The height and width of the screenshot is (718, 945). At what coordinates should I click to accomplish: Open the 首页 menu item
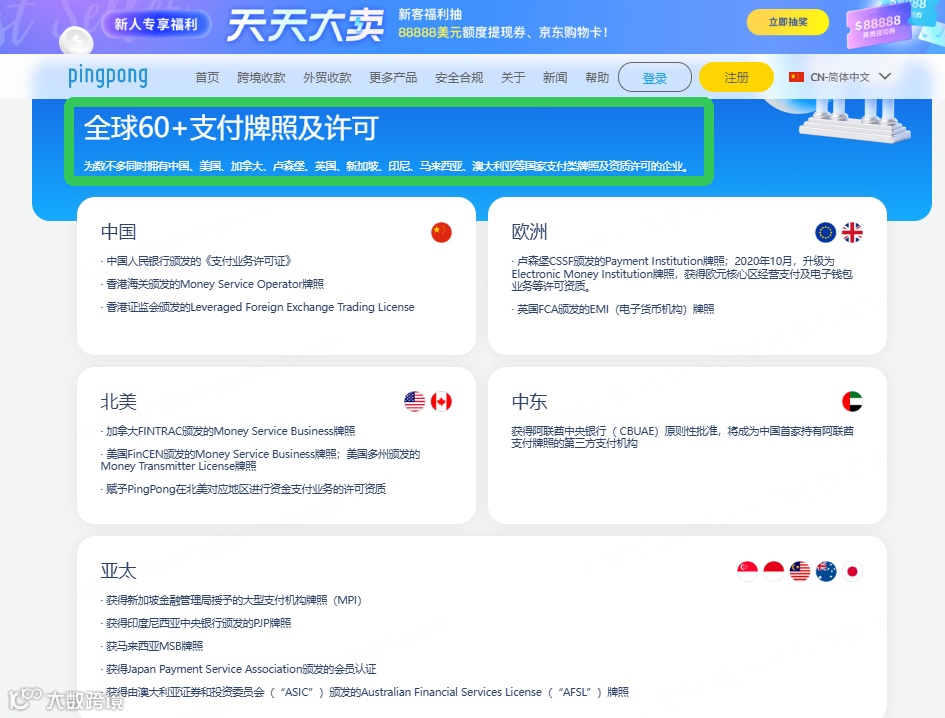point(207,77)
